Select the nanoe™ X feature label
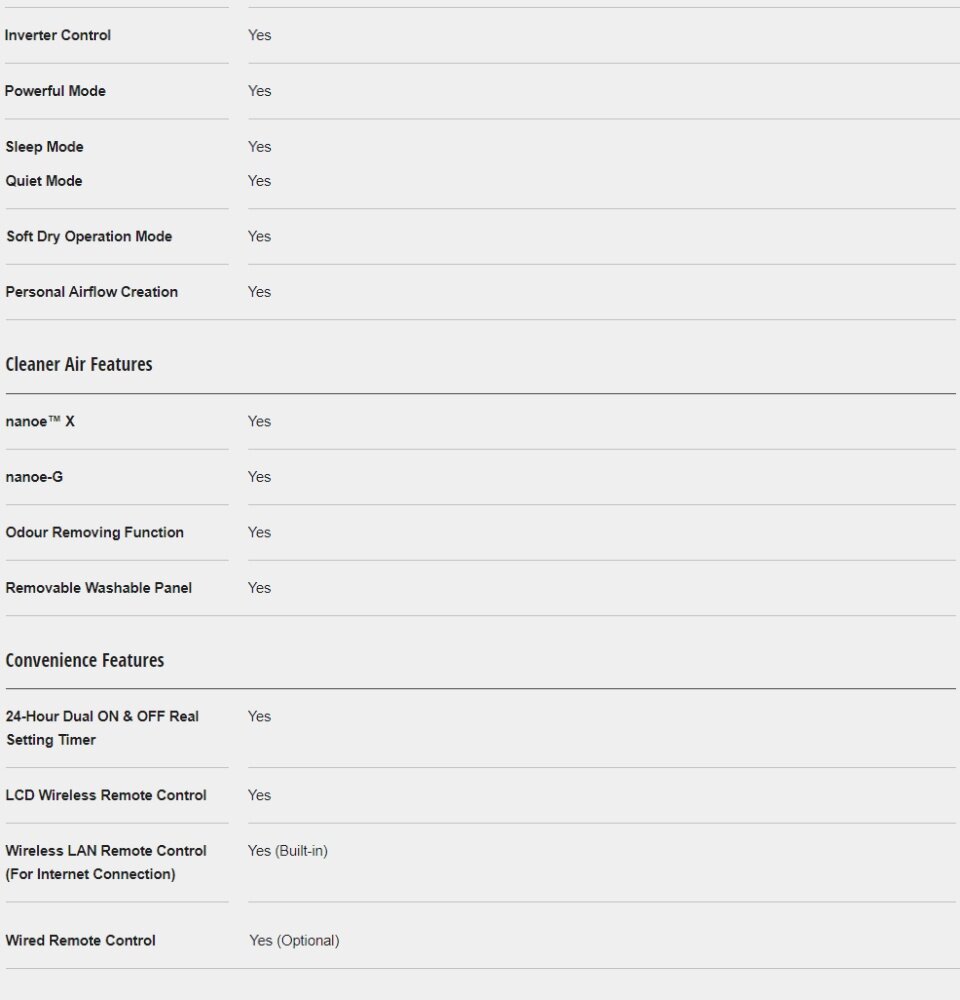 tap(40, 421)
